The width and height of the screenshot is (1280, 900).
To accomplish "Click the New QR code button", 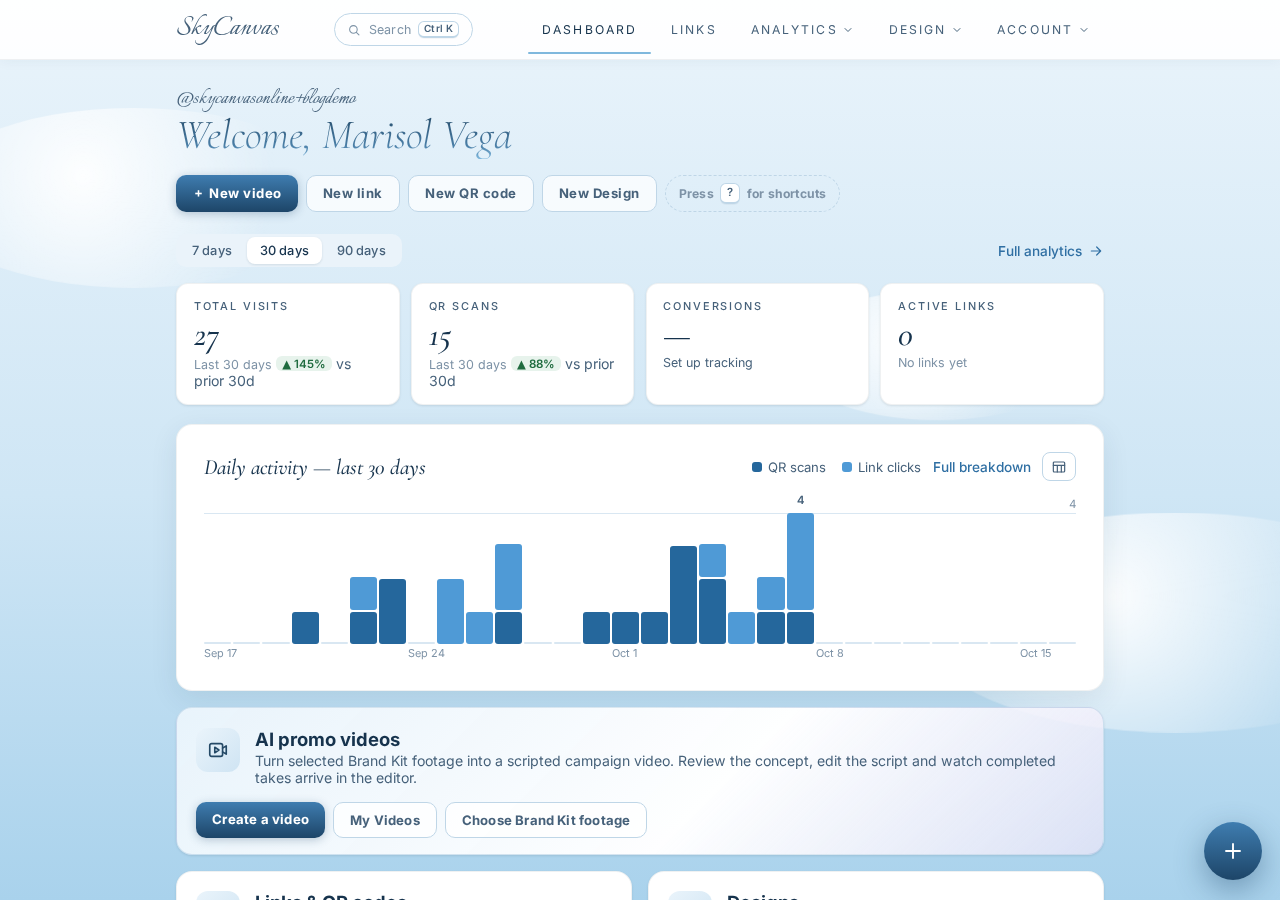I will coord(471,193).
